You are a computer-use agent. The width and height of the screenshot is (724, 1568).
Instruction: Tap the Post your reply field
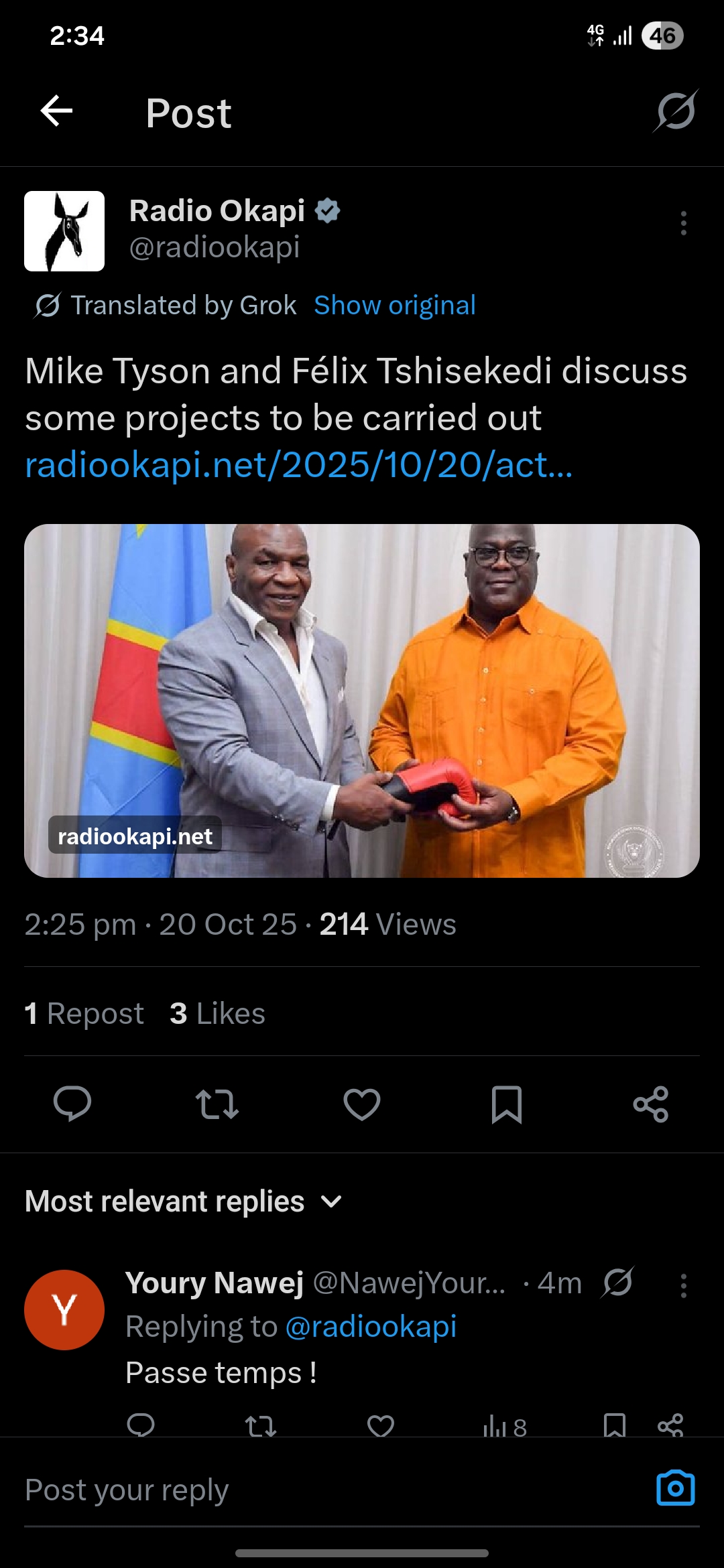pos(335,1490)
